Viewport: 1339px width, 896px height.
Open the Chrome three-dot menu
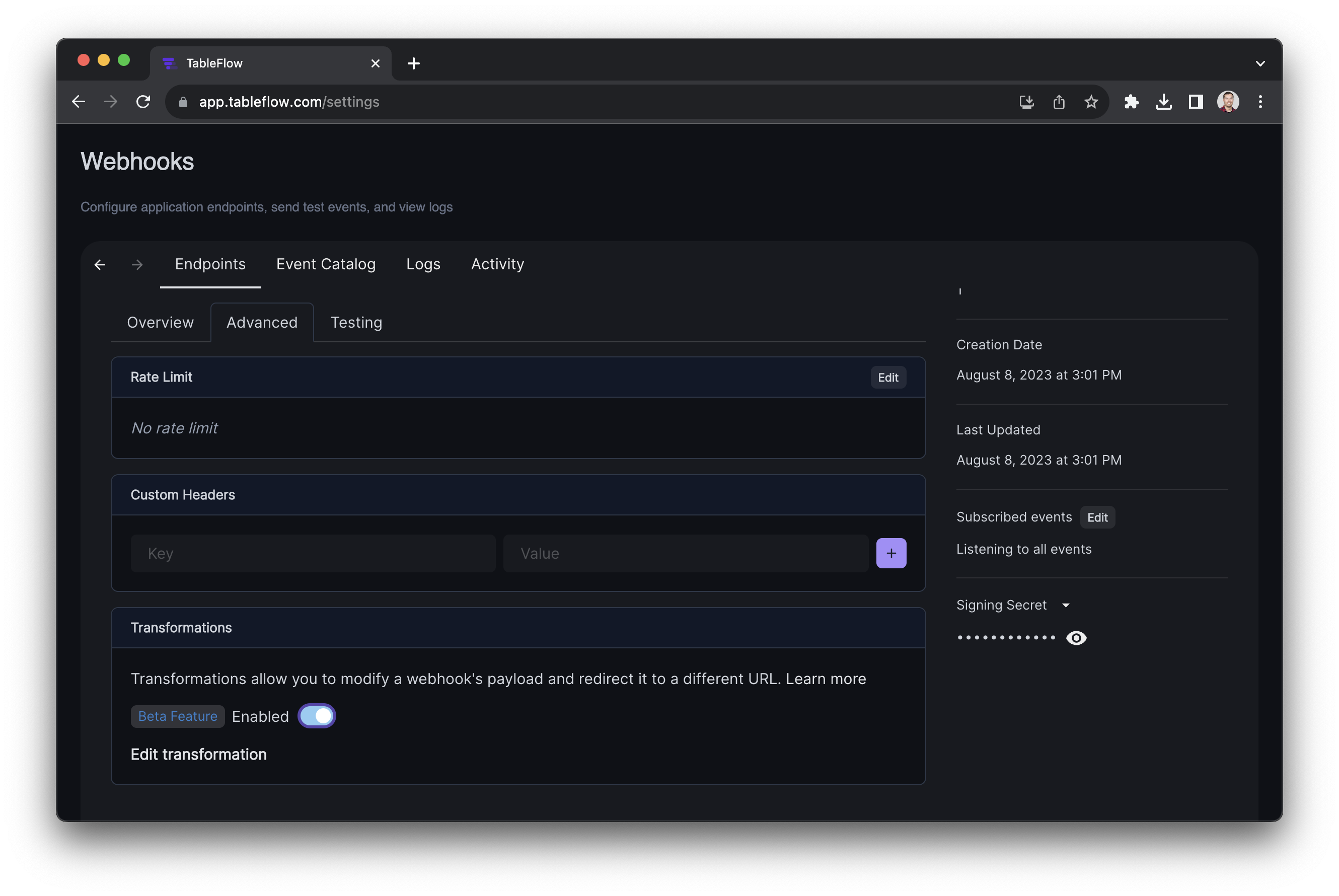[1260, 102]
